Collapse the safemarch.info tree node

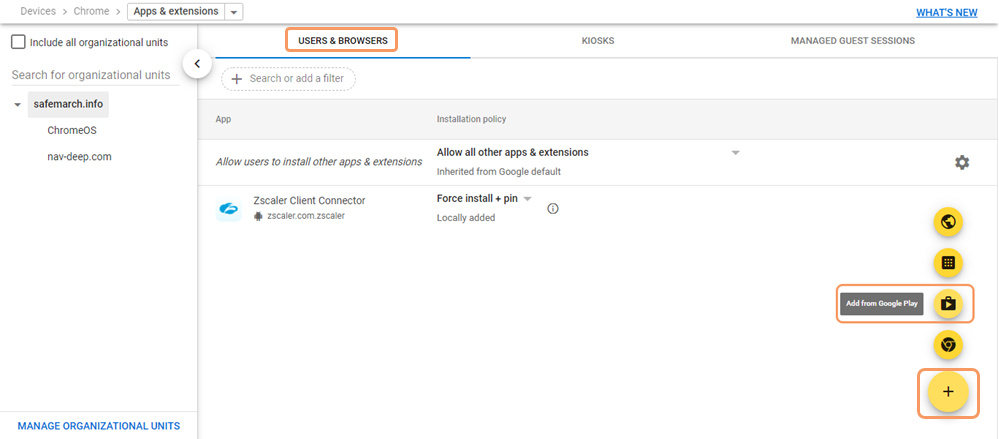point(18,104)
